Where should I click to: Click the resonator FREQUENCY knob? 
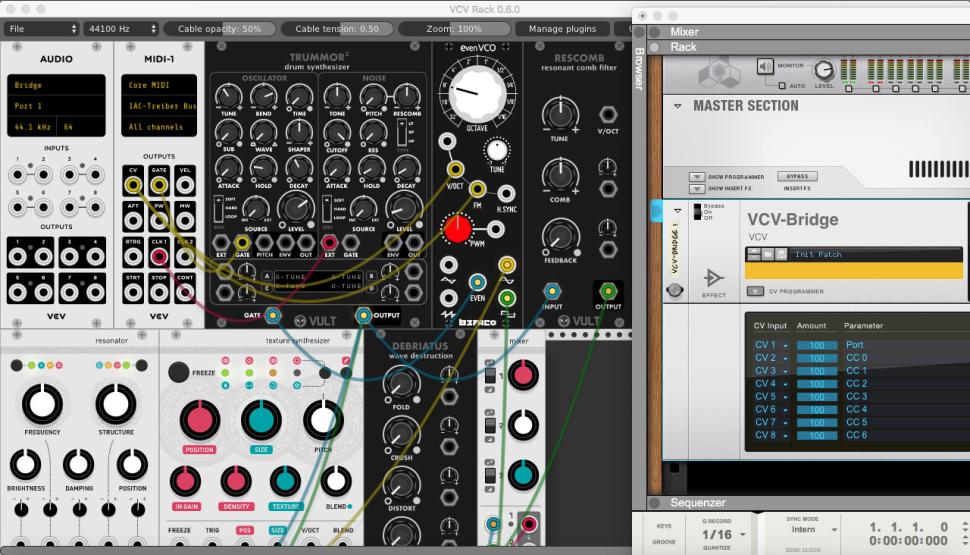pos(42,405)
